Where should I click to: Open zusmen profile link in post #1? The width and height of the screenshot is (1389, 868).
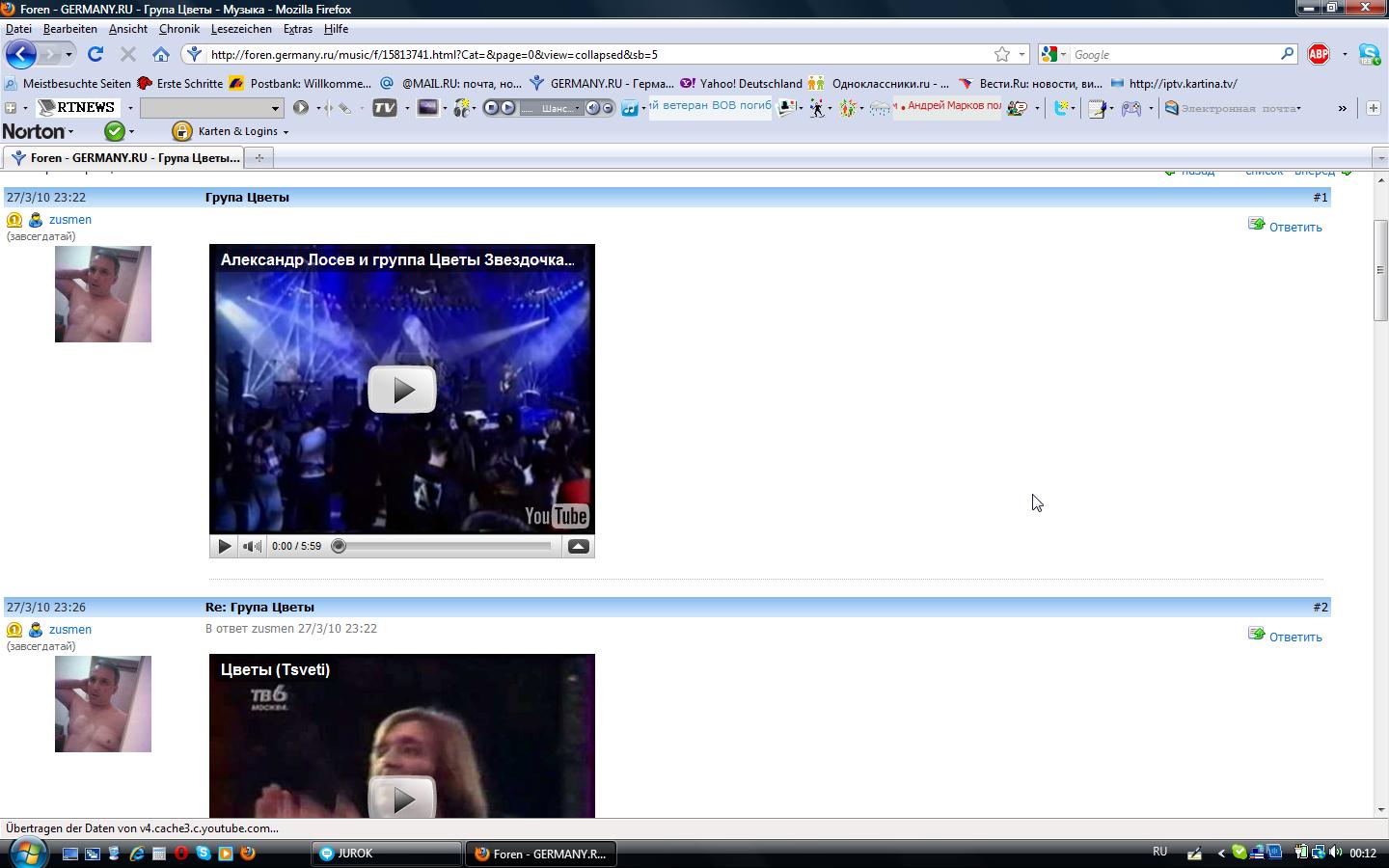pyautogui.click(x=70, y=220)
